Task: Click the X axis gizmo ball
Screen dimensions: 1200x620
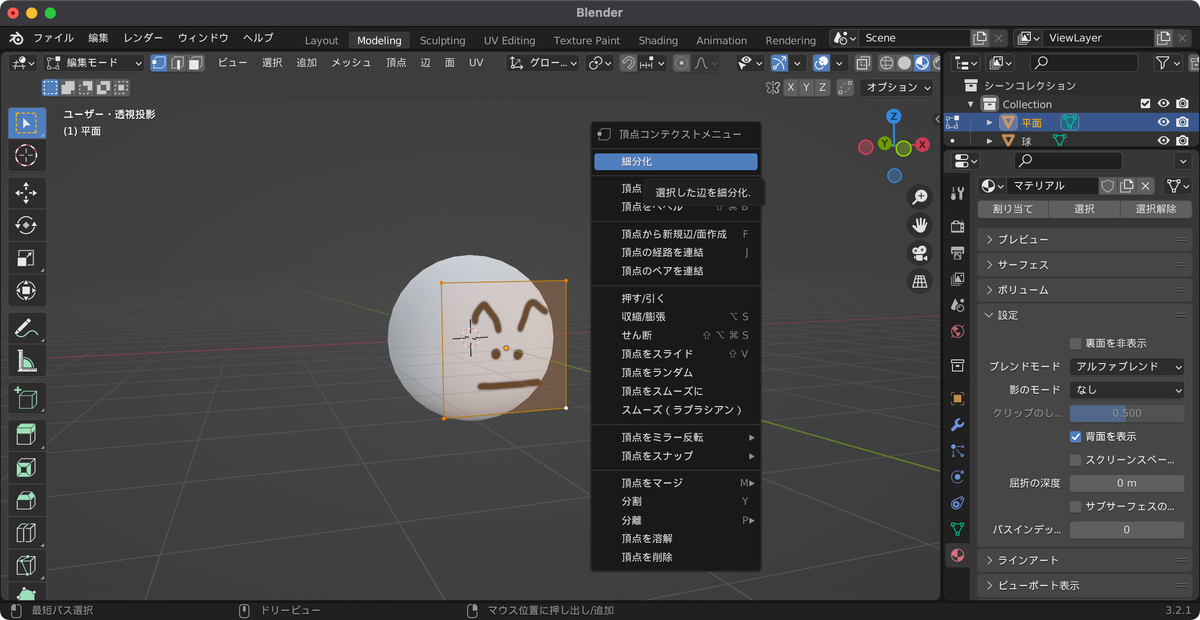Action: pyautogui.click(x=922, y=145)
